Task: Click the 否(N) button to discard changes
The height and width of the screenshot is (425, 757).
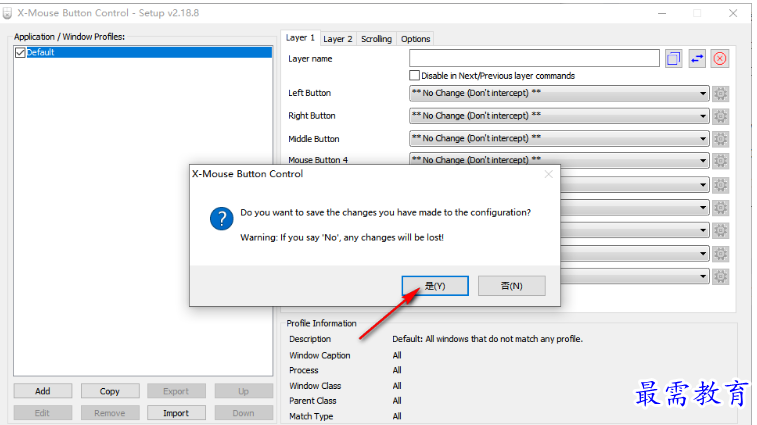Action: pyautogui.click(x=512, y=286)
